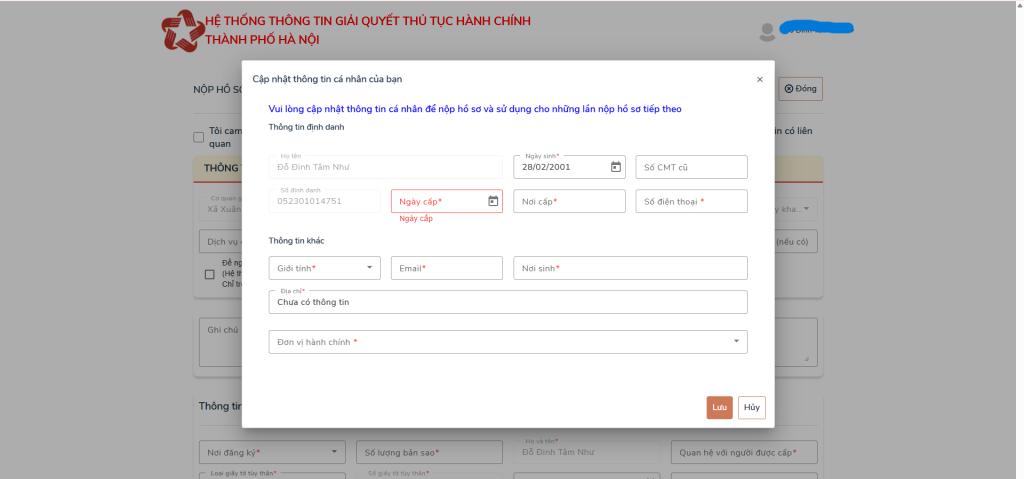
Task: Focus the Số CMT cũ input
Action: point(692,167)
